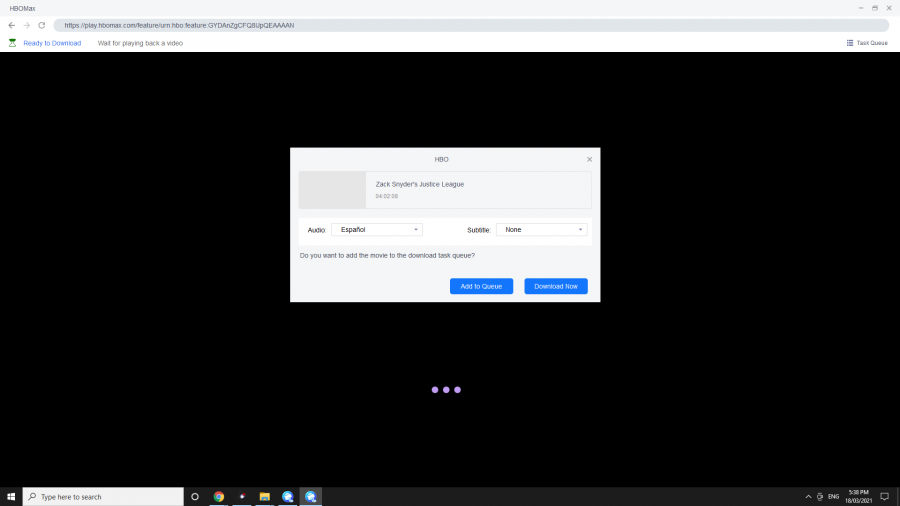The image size is (900, 506).
Task: Open the Windows Start menu
Action: click(11, 497)
